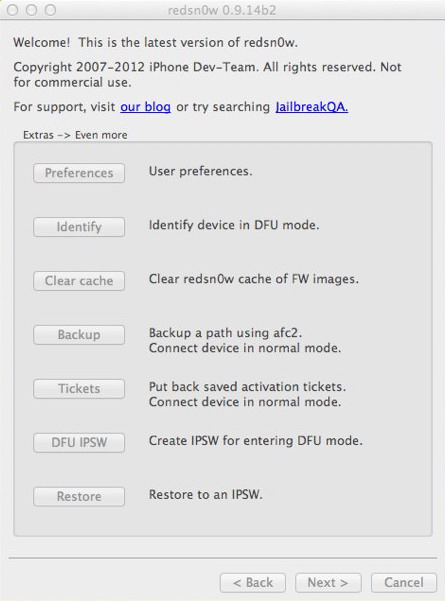Cancel the redsn0w wizard
The height and width of the screenshot is (601, 445).
pyautogui.click(x=404, y=583)
